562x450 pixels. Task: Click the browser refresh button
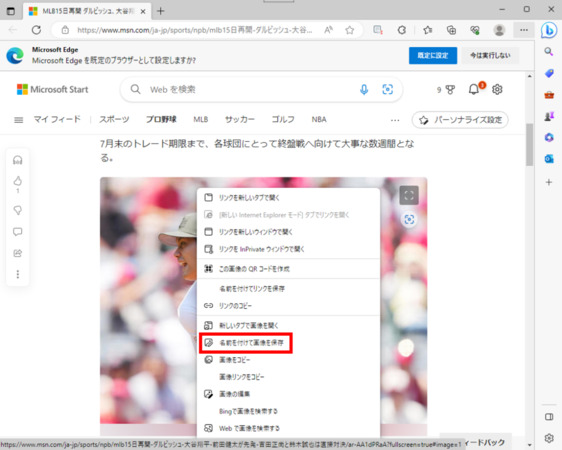pyautogui.click(x=36, y=30)
